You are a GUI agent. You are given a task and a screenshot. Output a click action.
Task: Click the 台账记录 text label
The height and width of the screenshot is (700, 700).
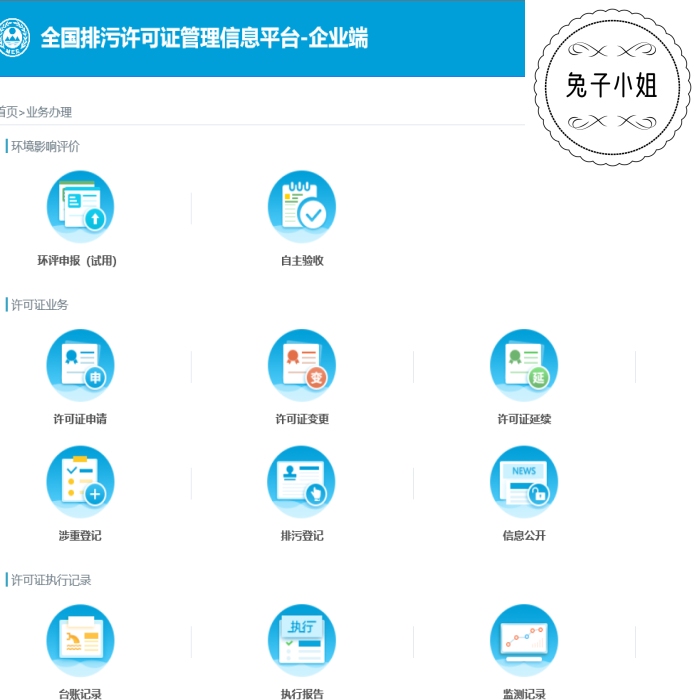80,694
